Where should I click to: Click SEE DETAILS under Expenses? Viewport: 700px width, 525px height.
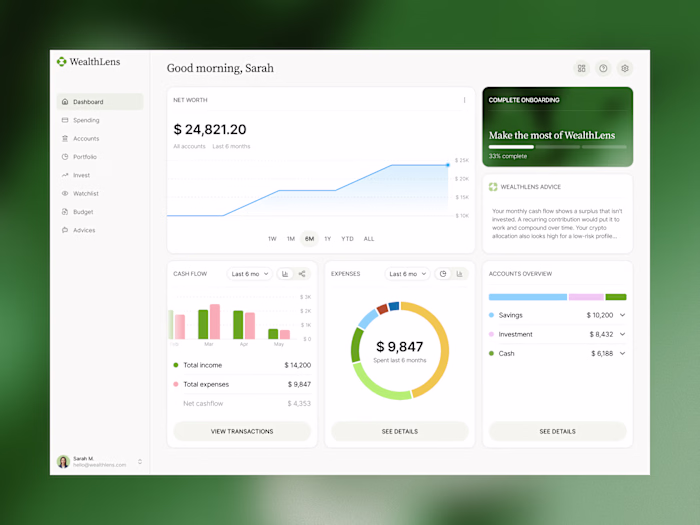pyautogui.click(x=400, y=431)
